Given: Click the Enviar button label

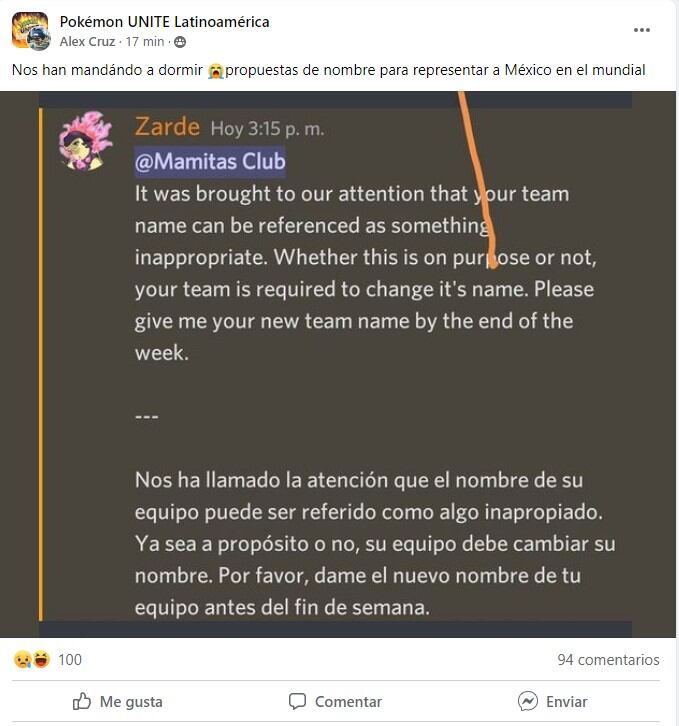Looking at the screenshot, I should pos(566,702).
